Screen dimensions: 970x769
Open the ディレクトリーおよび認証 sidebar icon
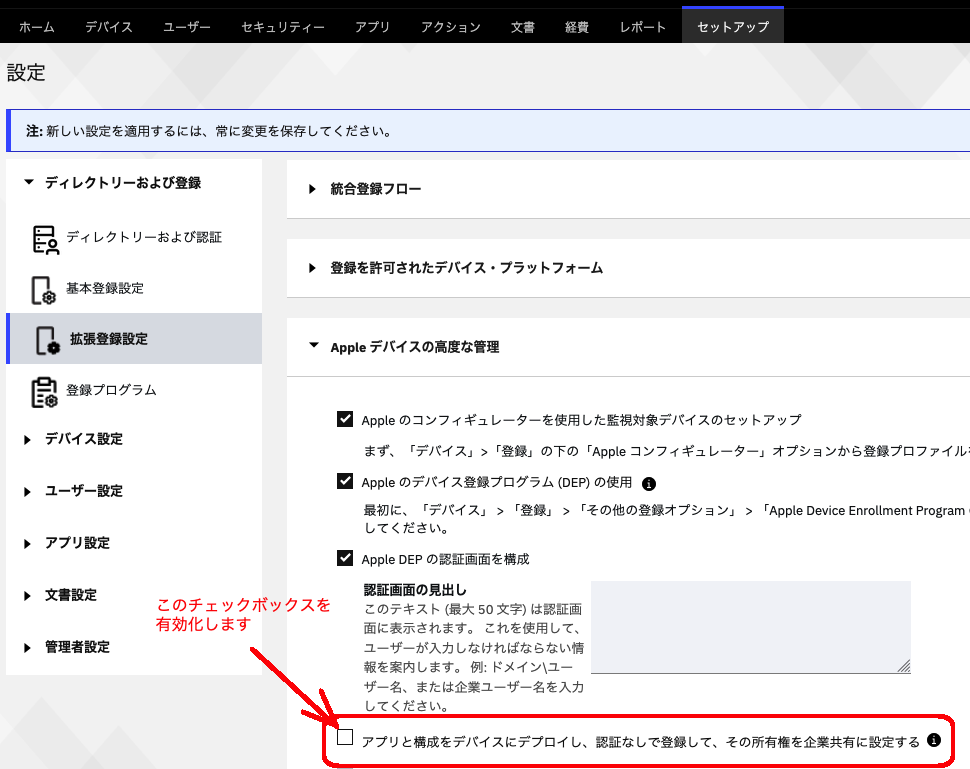click(x=45, y=239)
